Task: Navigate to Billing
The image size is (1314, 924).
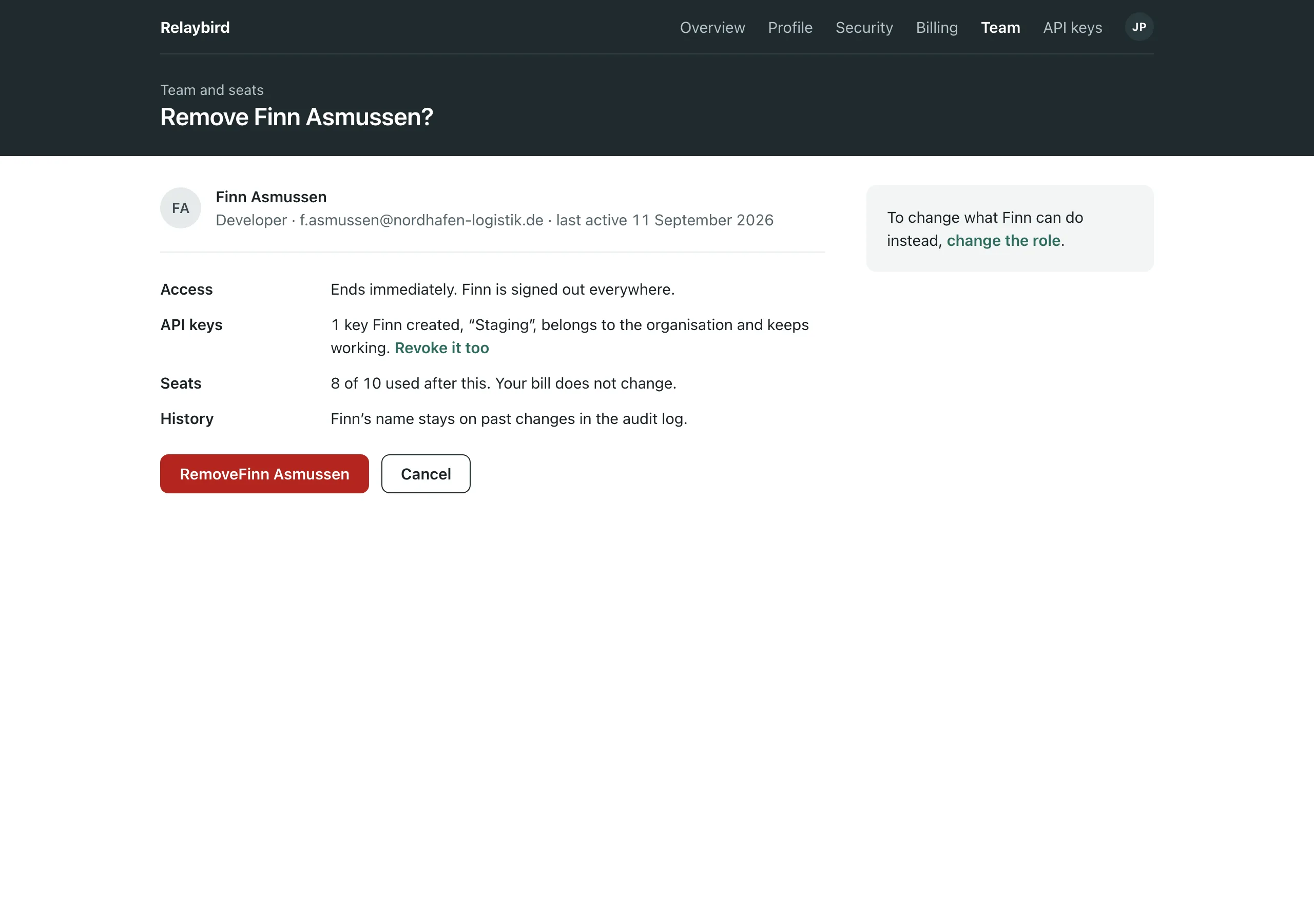Action: pyautogui.click(x=937, y=28)
